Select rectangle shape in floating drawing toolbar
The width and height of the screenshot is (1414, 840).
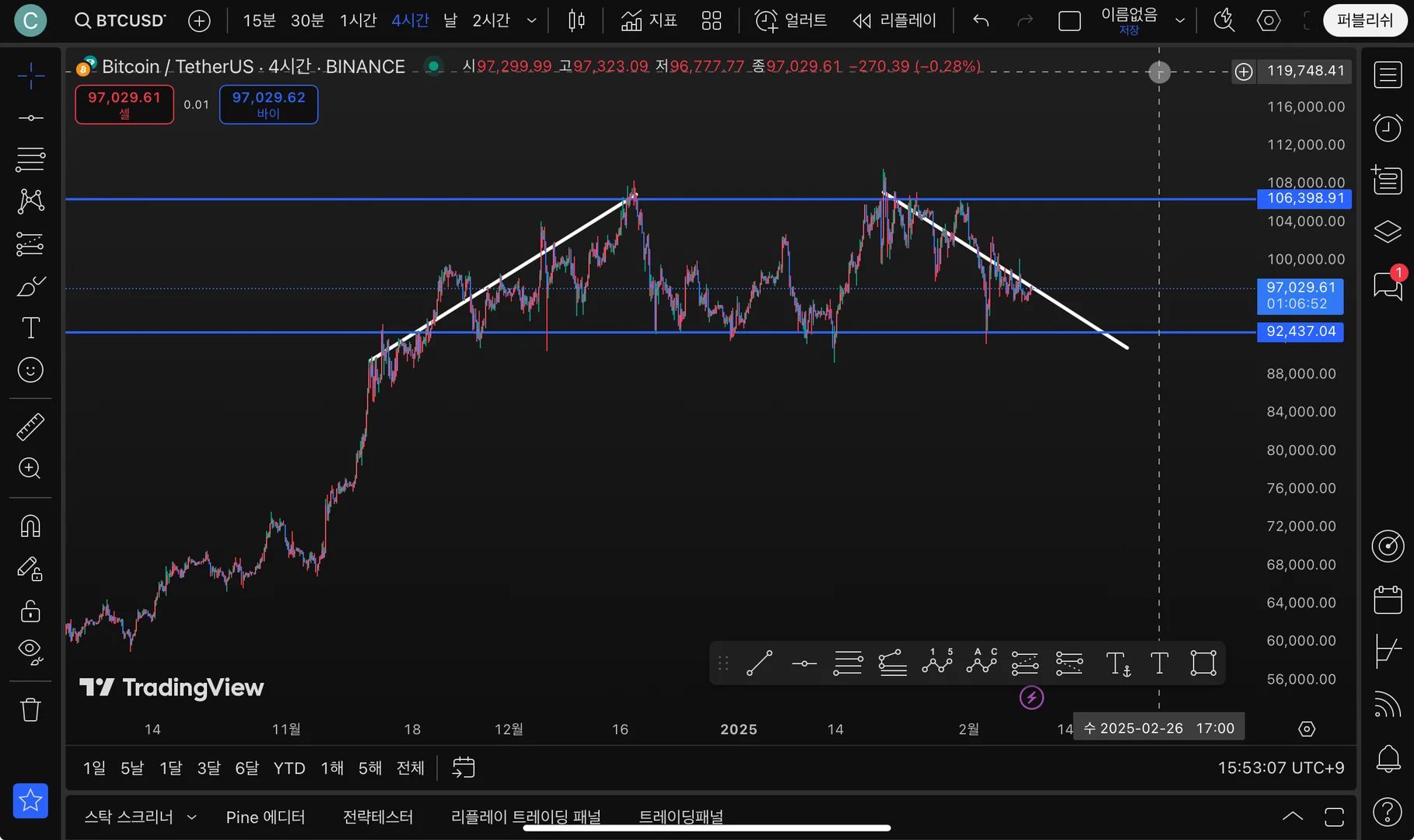[1203, 663]
